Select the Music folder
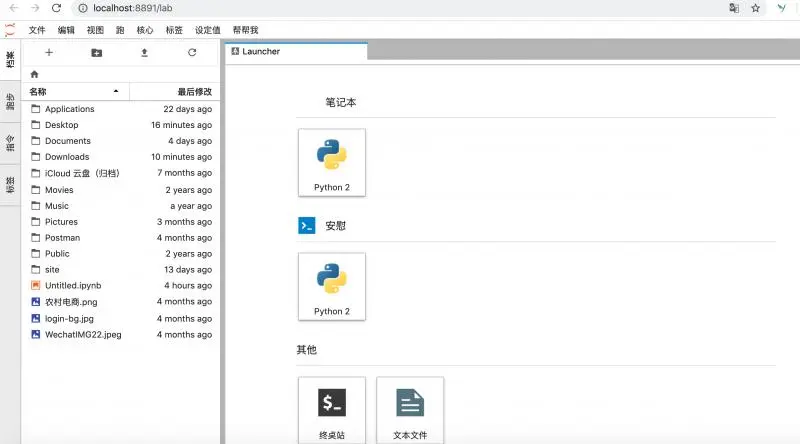 coord(121,206)
